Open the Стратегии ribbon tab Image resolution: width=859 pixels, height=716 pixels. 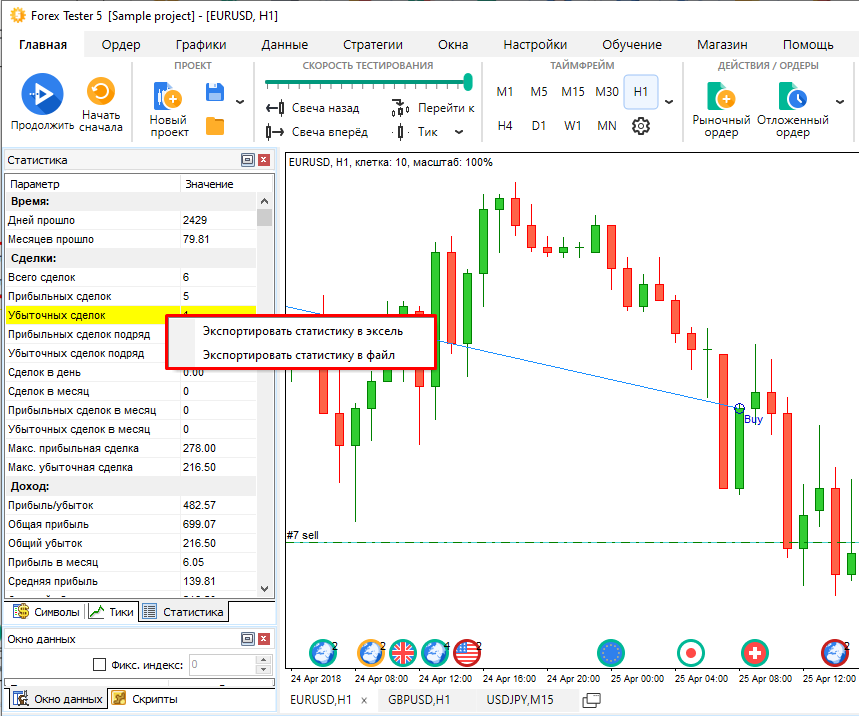pyautogui.click(x=372, y=44)
